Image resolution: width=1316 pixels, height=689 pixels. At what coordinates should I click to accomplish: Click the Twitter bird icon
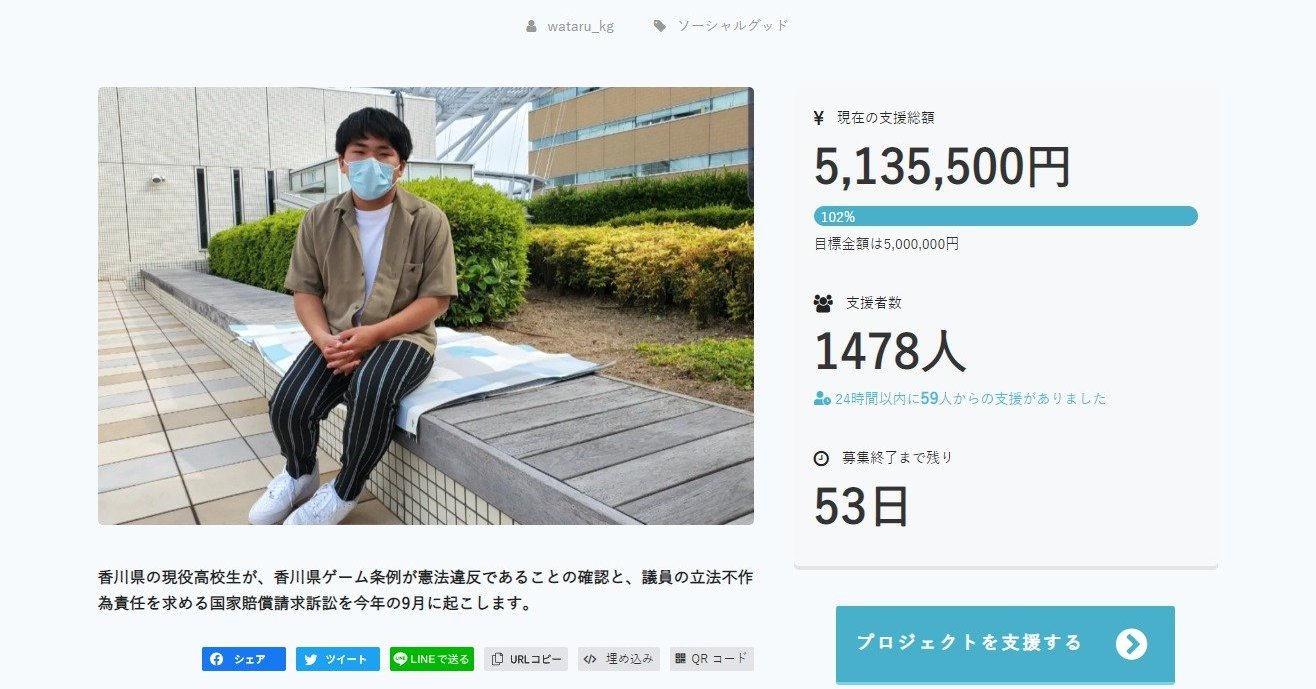click(311, 659)
